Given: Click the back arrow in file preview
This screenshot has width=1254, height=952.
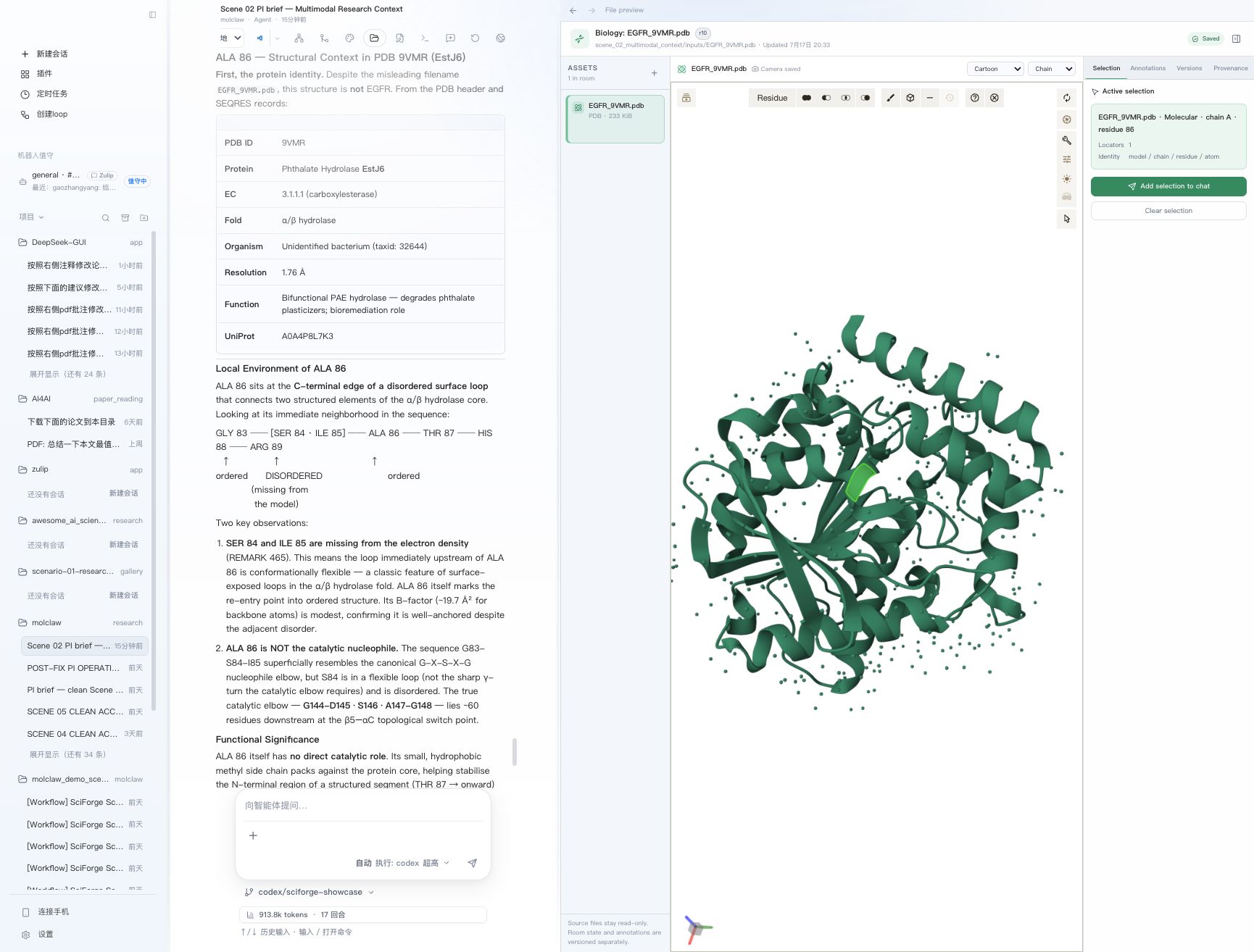Looking at the screenshot, I should [573, 10].
